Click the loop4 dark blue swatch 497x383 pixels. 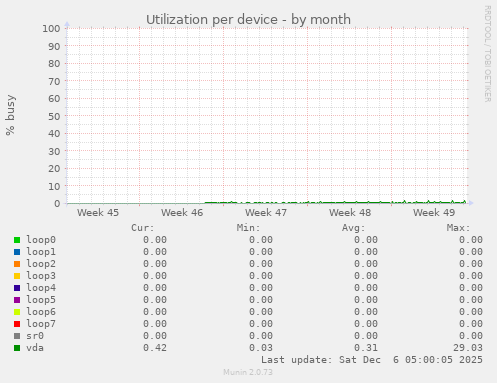(x=17, y=288)
